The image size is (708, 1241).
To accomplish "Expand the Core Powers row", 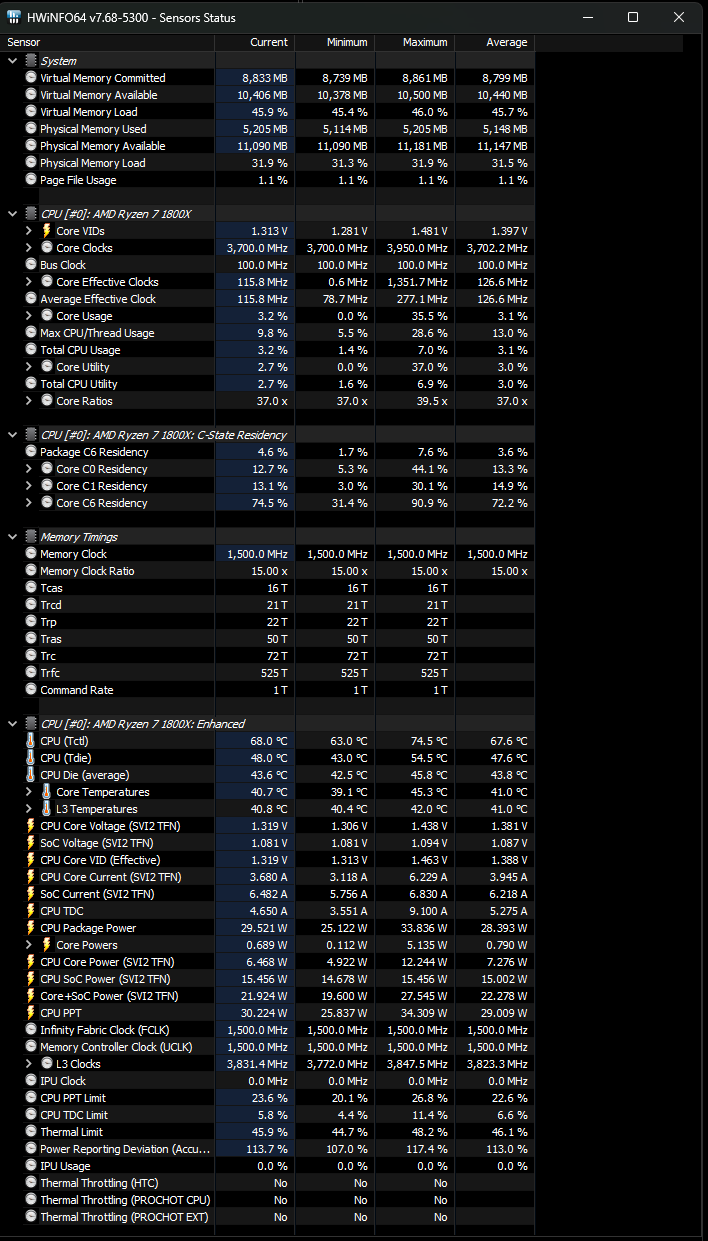I will click(x=29, y=945).
